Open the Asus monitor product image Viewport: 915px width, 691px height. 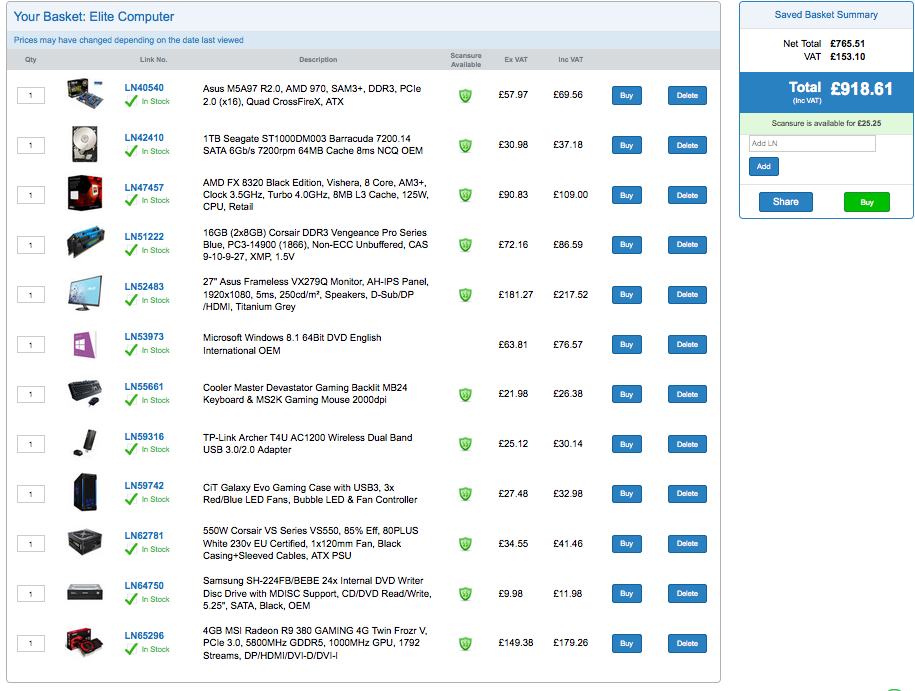(85, 293)
